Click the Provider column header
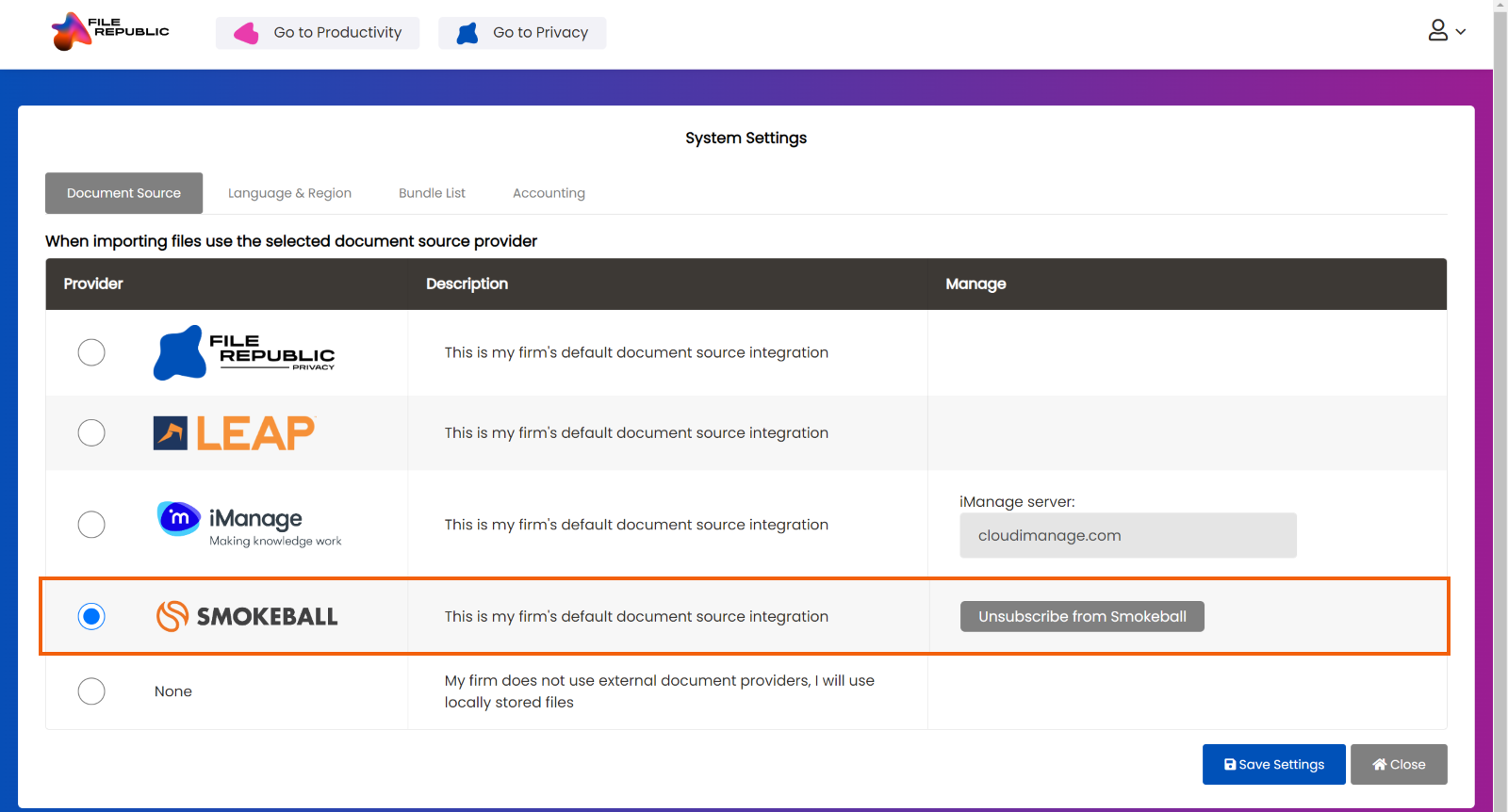The image size is (1508, 812). pyautogui.click(x=93, y=284)
